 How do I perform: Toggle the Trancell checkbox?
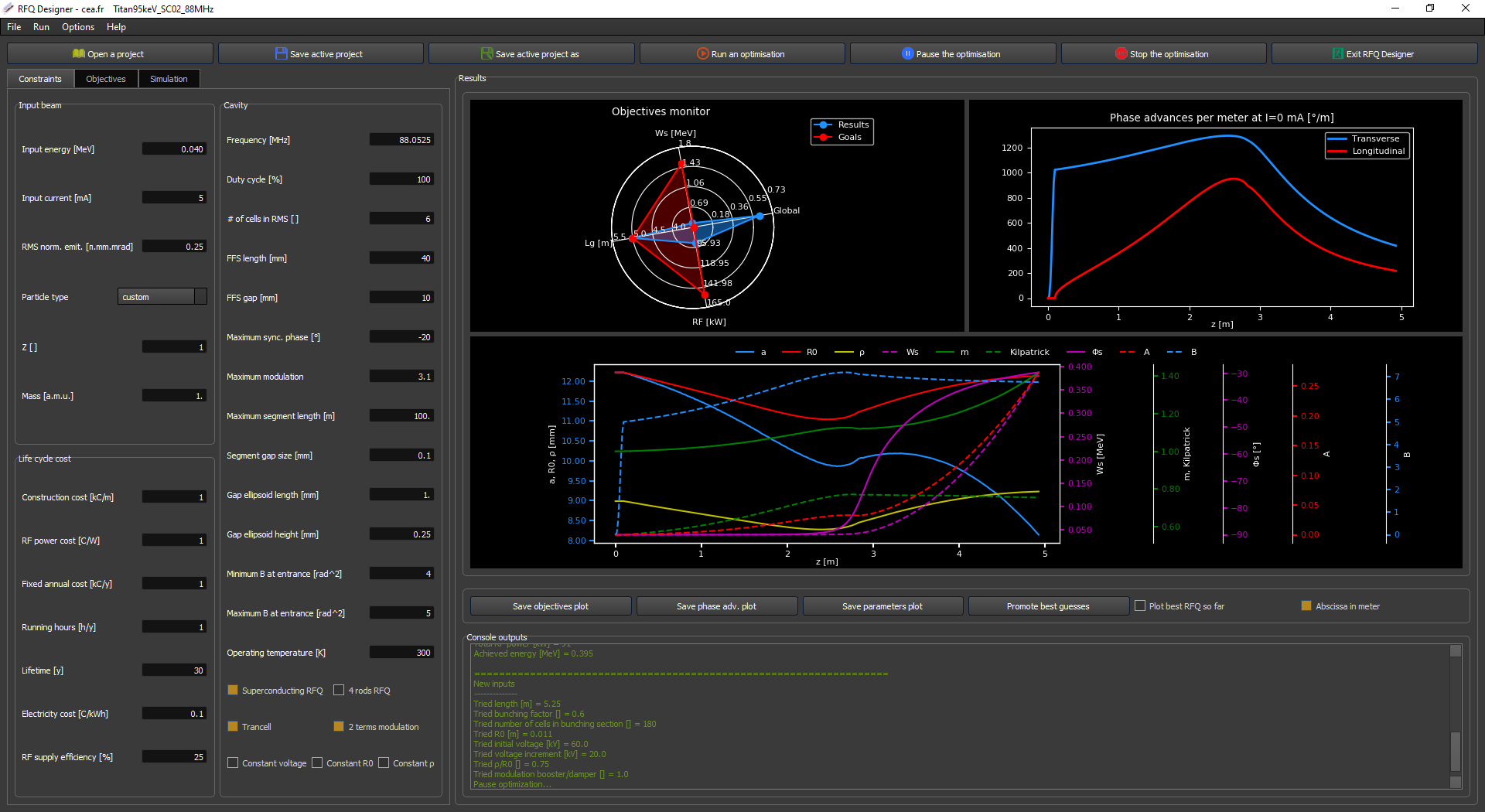coord(233,727)
